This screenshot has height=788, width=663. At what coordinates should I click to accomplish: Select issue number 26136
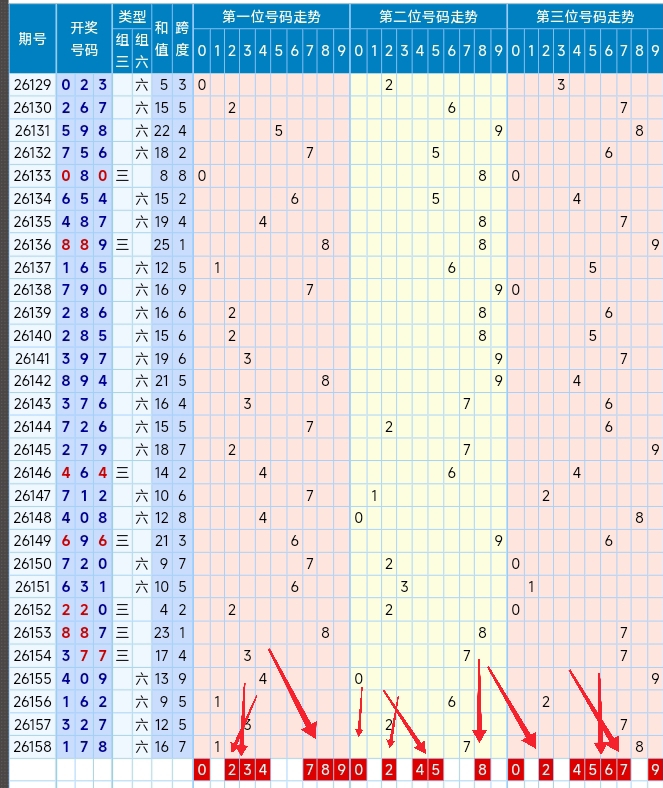pyautogui.click(x=33, y=245)
